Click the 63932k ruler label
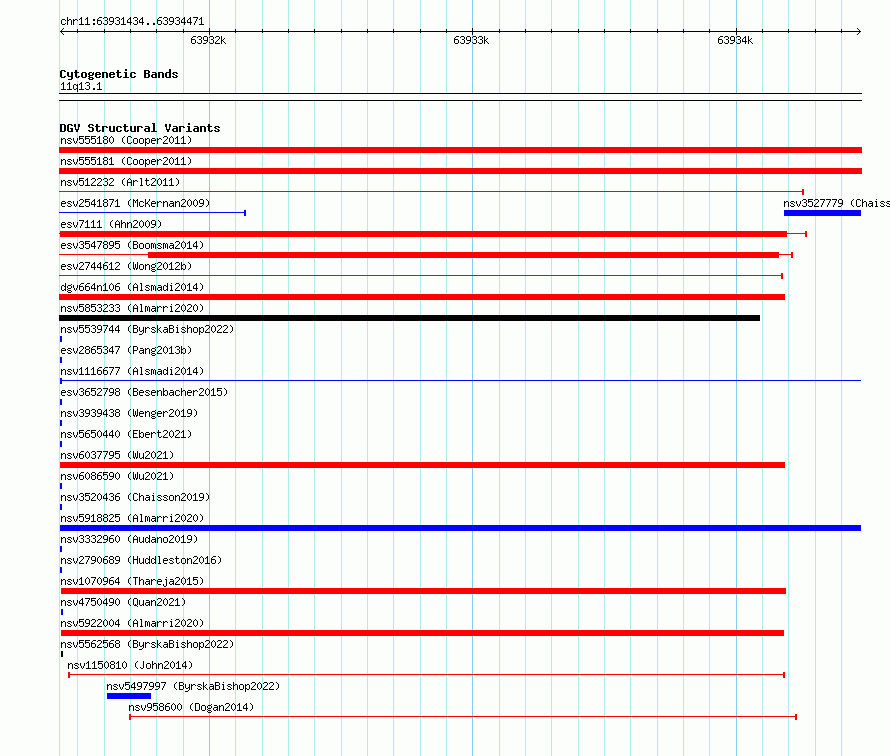The width and height of the screenshot is (890, 756). (208, 40)
